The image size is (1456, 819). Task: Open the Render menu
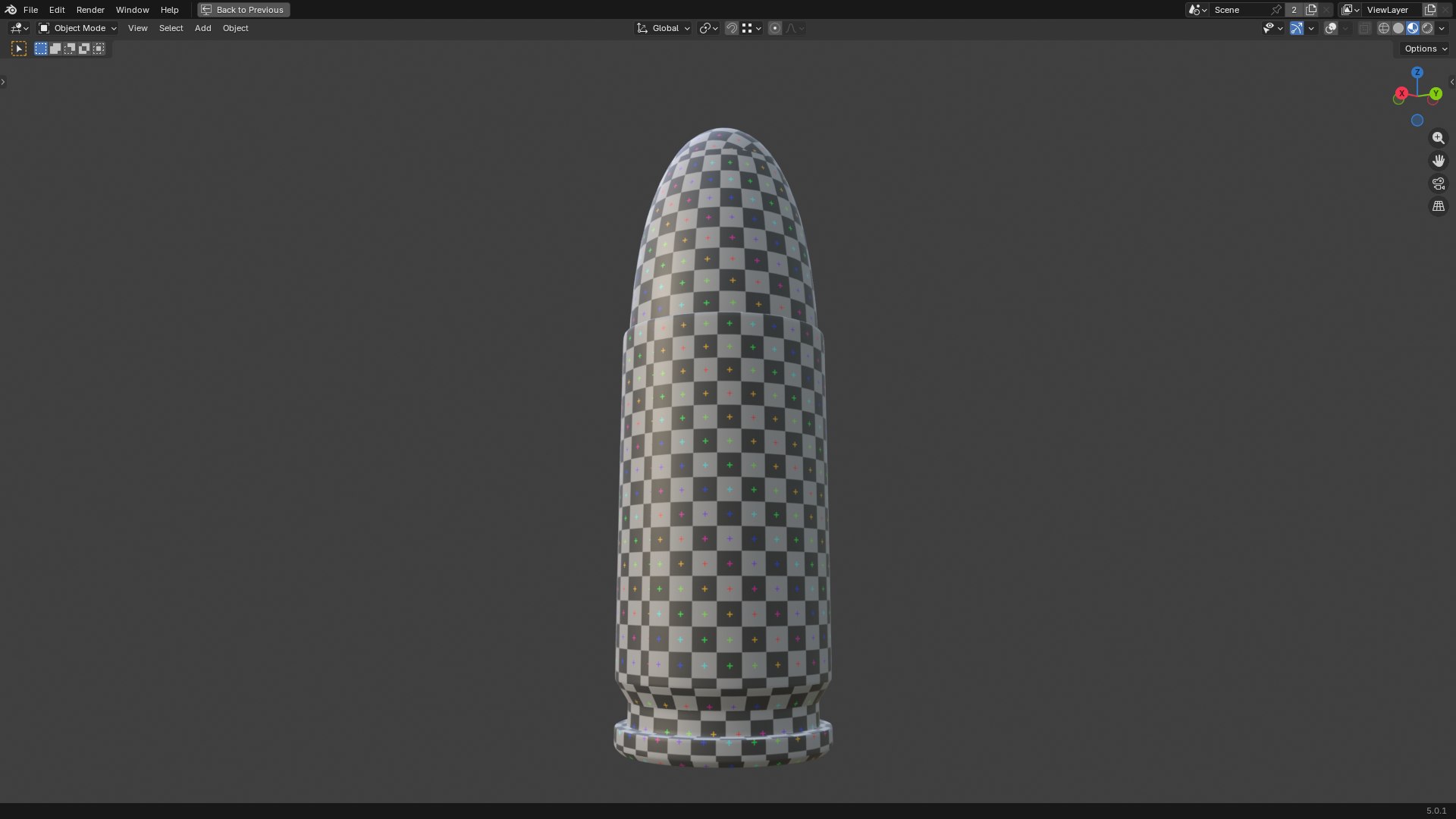click(90, 10)
